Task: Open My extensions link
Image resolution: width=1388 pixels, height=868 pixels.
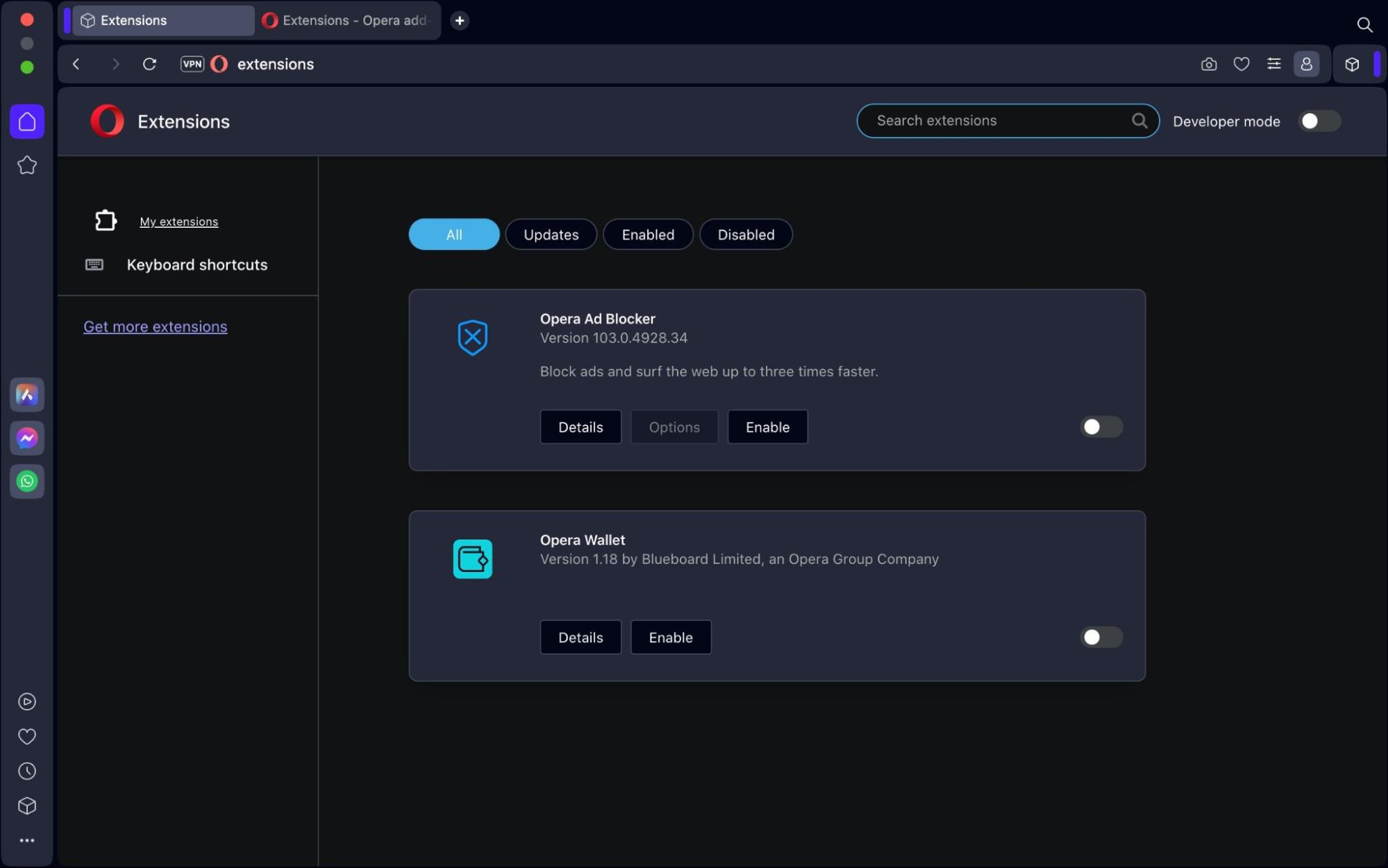Action: (179, 222)
